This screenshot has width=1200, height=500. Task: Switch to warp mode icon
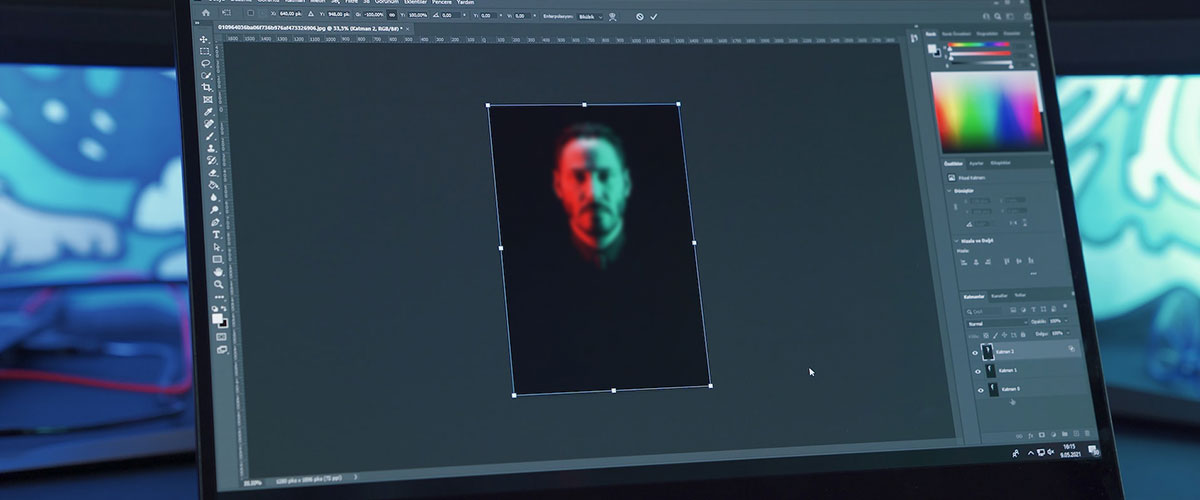(611, 16)
